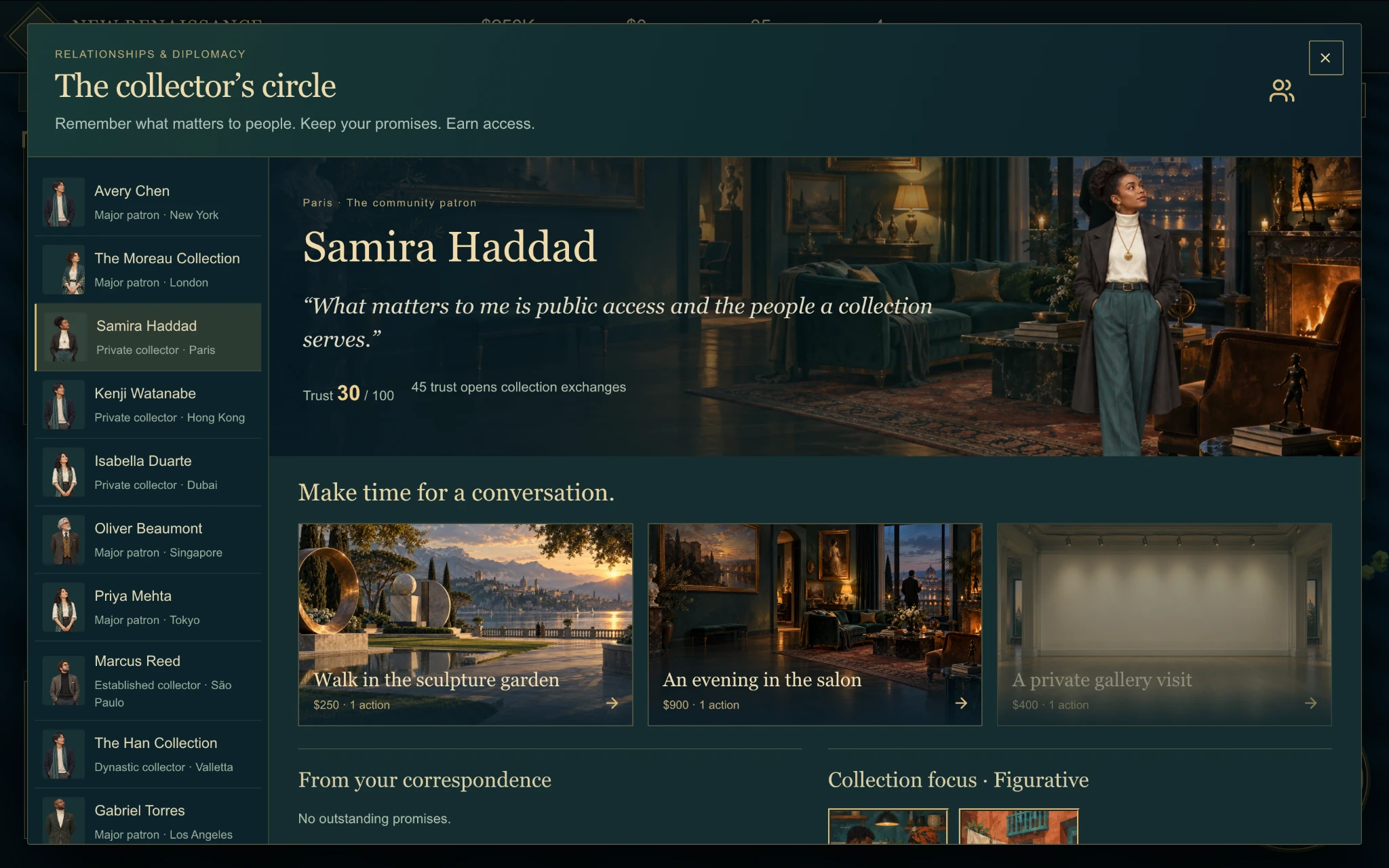Click 'Established collector · São Paulo' subtitle
The image size is (1389, 868).
pos(163,694)
